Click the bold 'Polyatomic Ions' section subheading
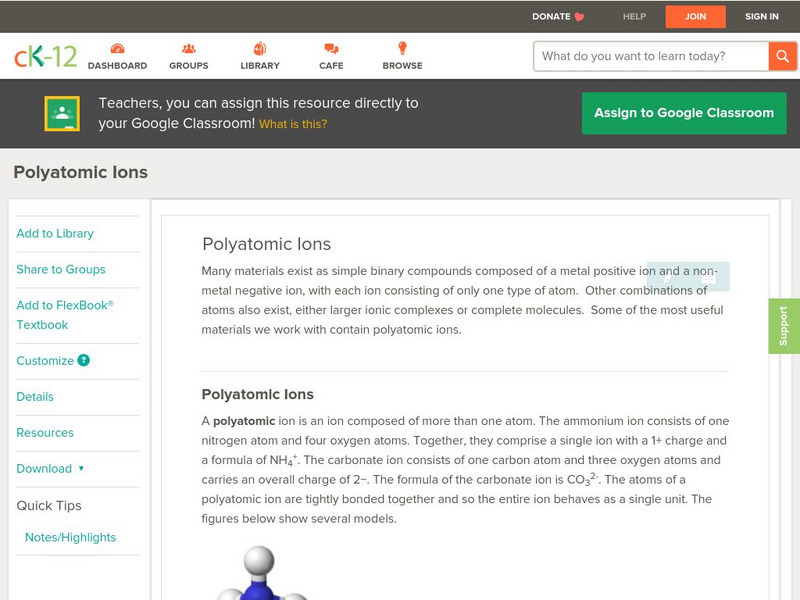Image resolution: width=800 pixels, height=600 pixels. tap(258, 394)
